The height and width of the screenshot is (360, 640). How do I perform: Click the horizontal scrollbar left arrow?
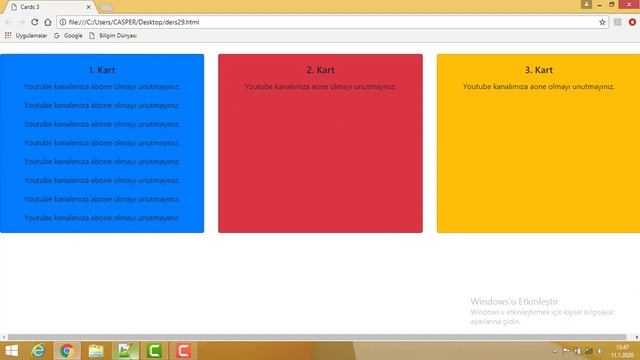pyautogui.click(x=4, y=337)
